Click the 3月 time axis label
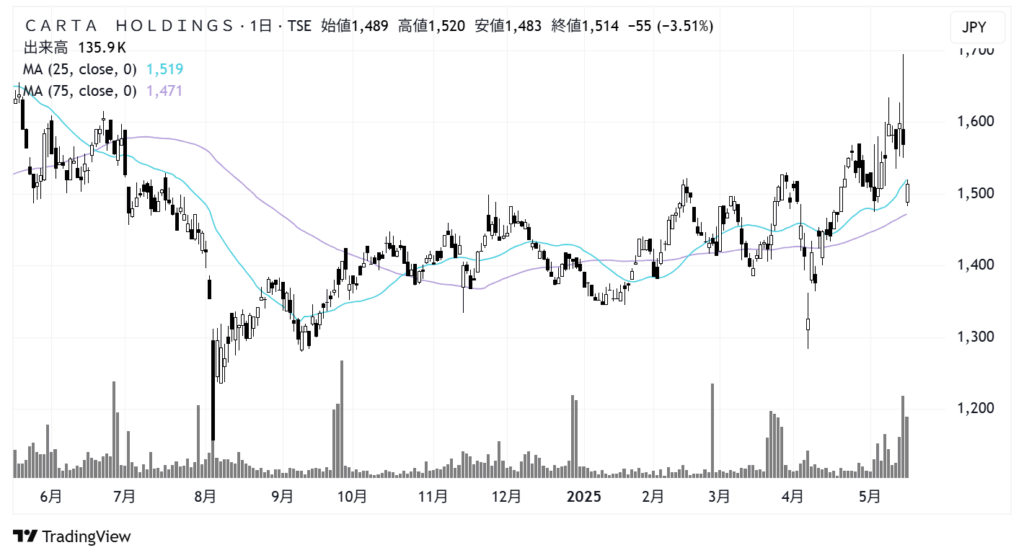Screen dimensions: 1024x558 719,497
